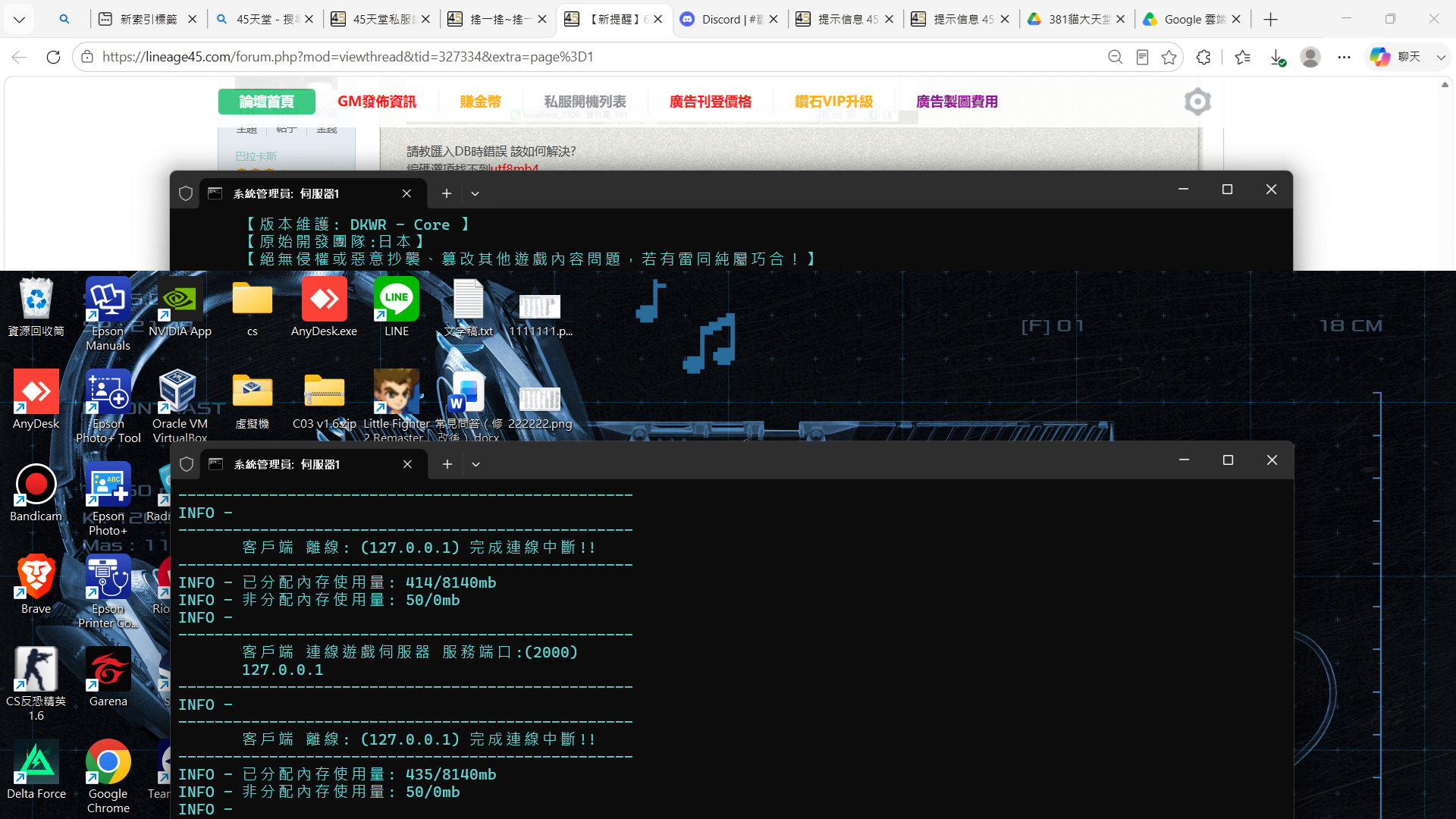Viewport: 1456px width, 819px height.
Task: Refresh the browser page
Action: (53, 57)
